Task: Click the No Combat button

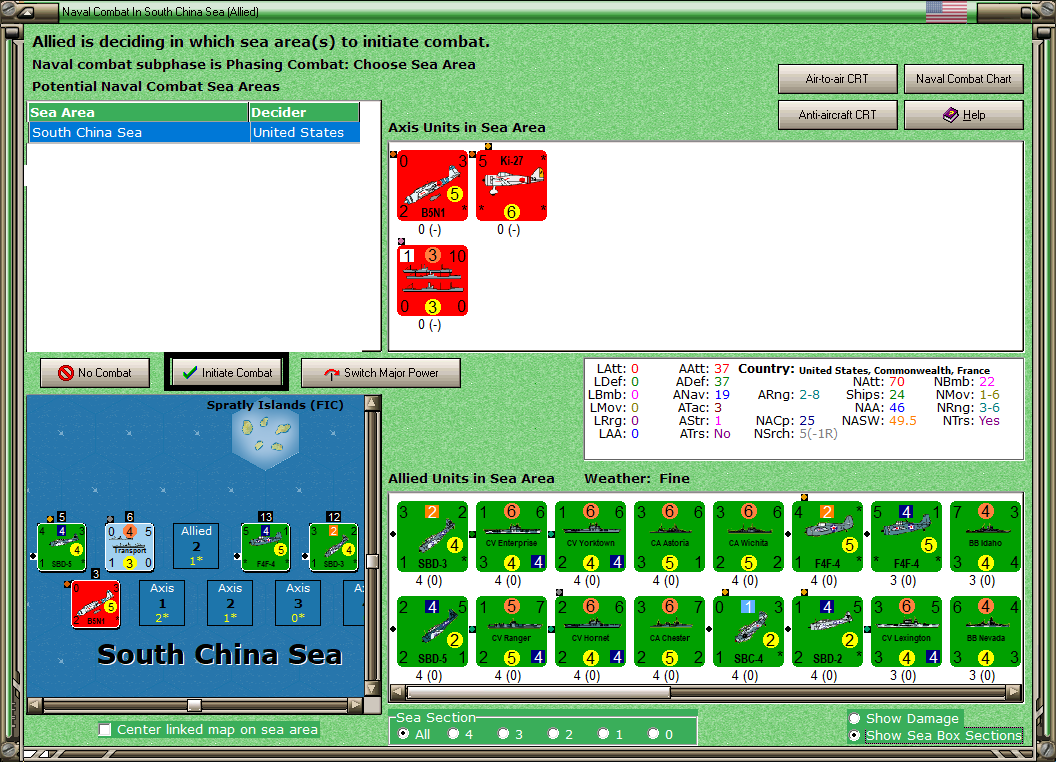Action: [95, 373]
